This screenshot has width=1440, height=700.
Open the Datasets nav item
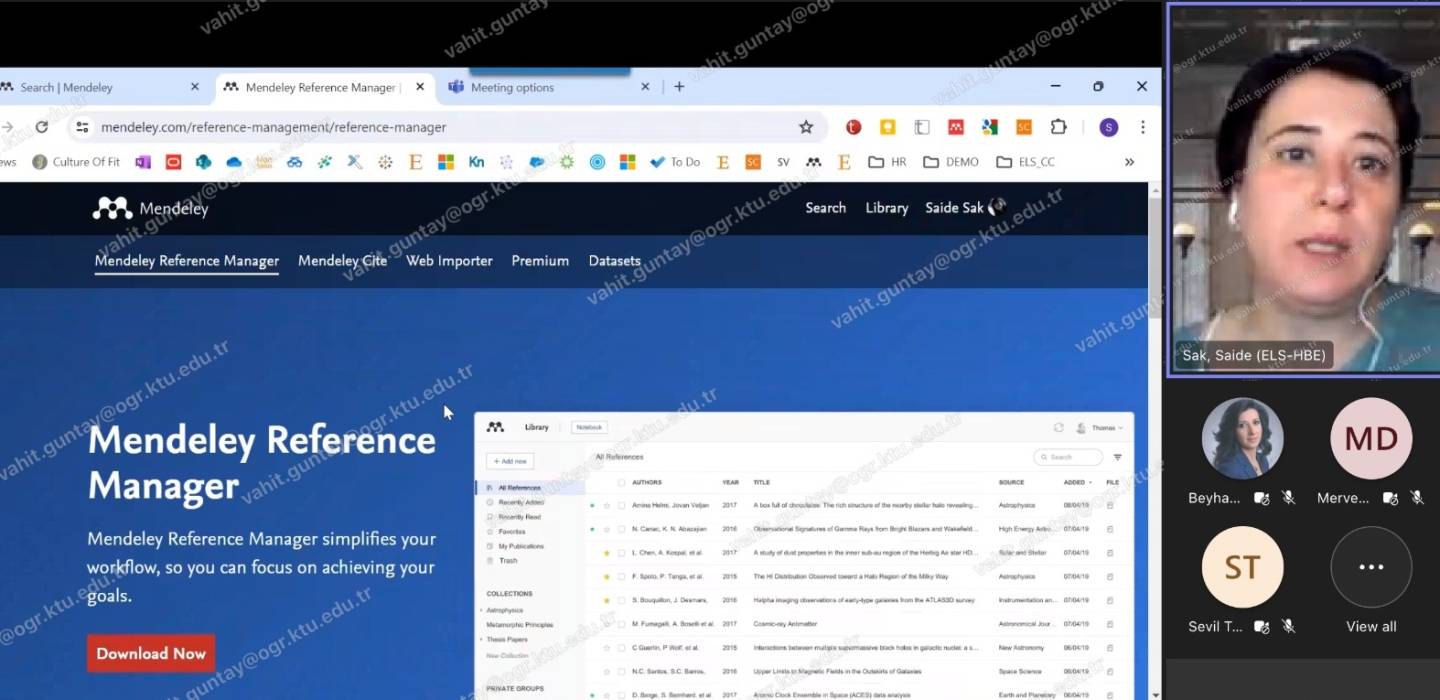pos(614,261)
